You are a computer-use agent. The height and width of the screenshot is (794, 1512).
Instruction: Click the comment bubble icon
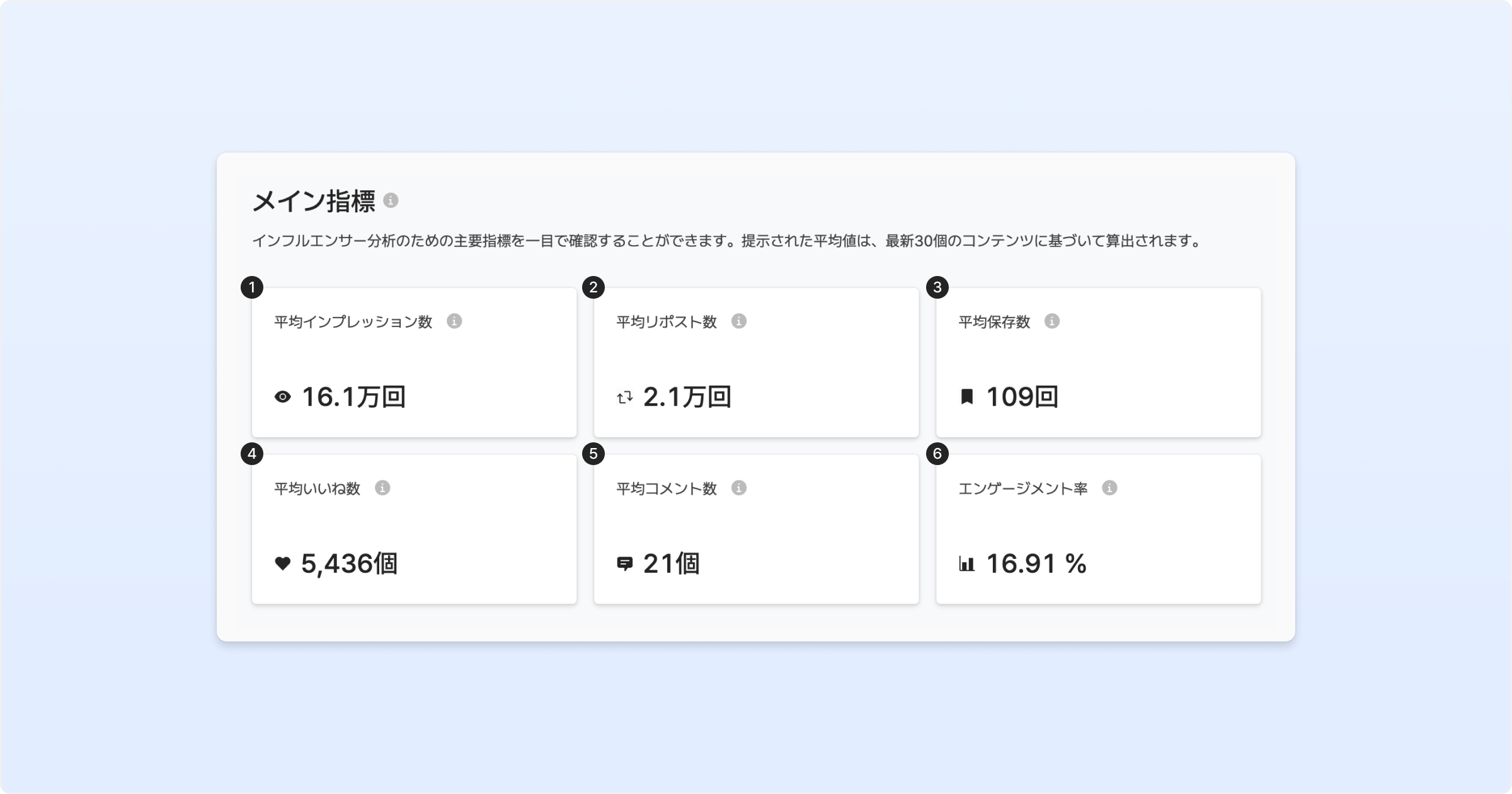624,563
